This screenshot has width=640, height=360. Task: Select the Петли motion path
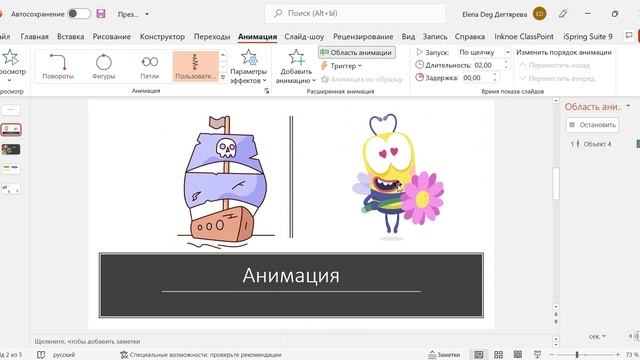coord(149,66)
